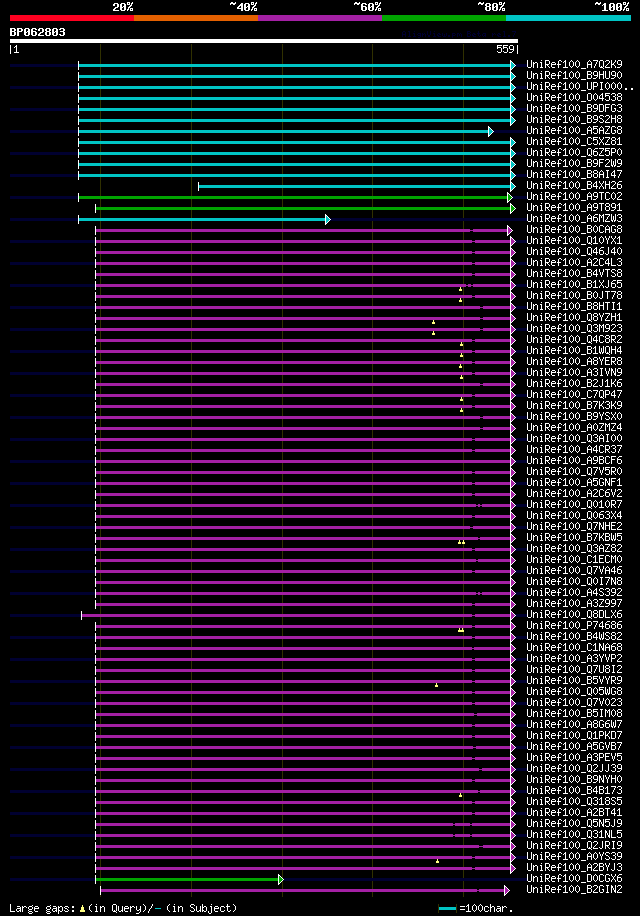
Task: Select hit label UniRef100_B1XJ65
Action: [x=574, y=284]
